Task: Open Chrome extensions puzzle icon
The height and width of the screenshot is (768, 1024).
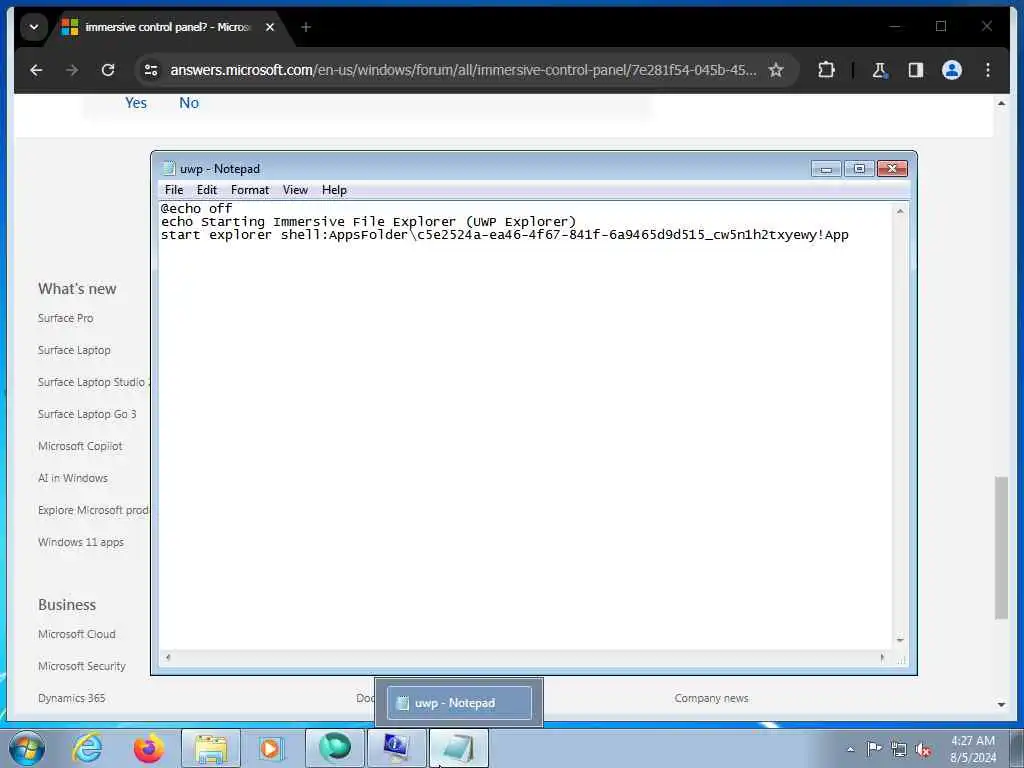Action: 826,70
